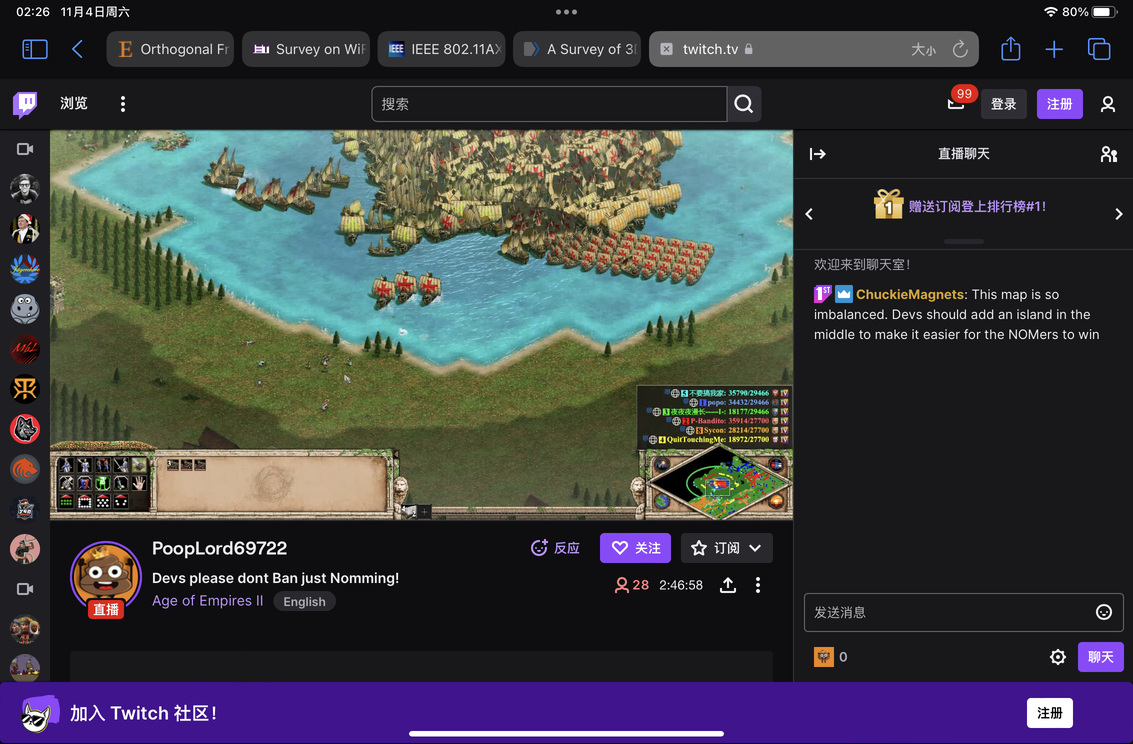Show the Safari tab overview
The image size is (1133, 744).
1099,49
